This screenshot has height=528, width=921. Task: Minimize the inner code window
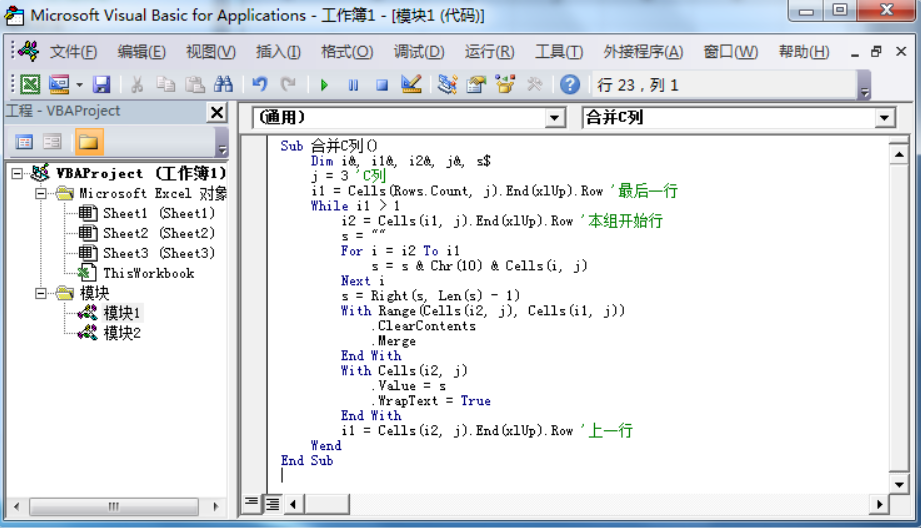[x=855, y=53]
